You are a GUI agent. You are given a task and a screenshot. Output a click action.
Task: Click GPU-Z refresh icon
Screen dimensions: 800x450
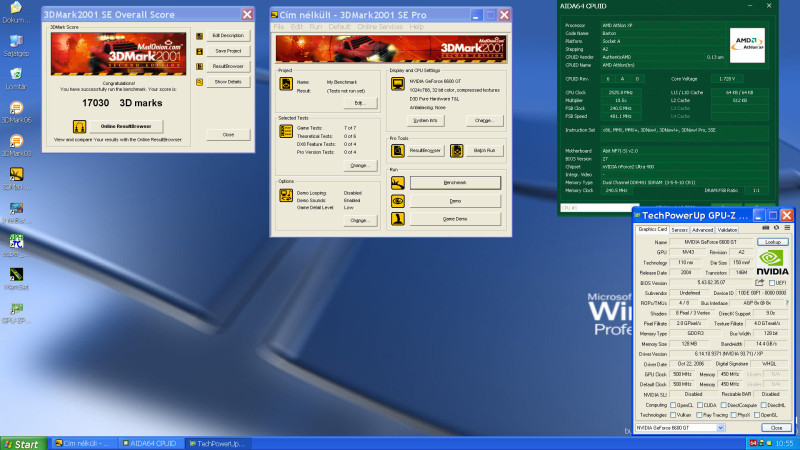777,228
